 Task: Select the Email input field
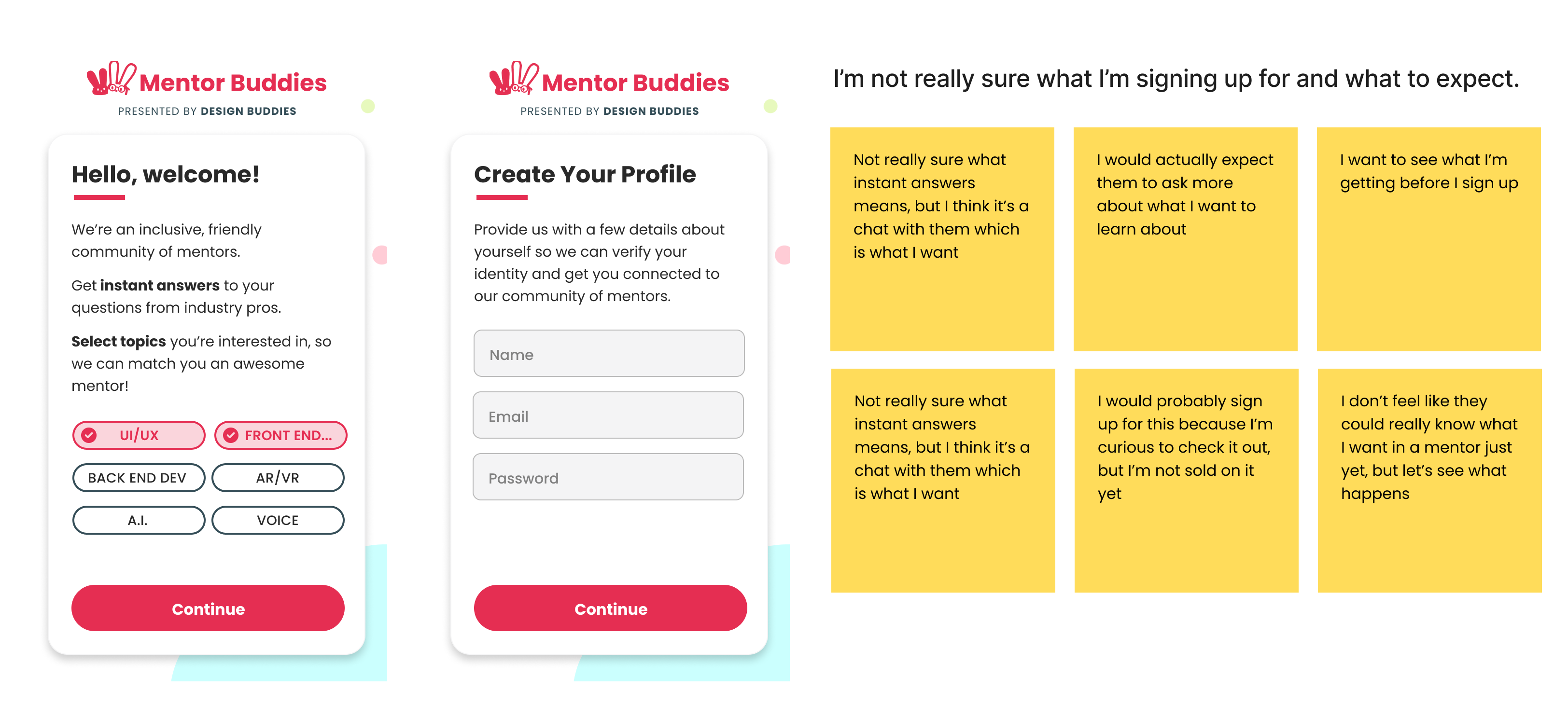tap(609, 415)
